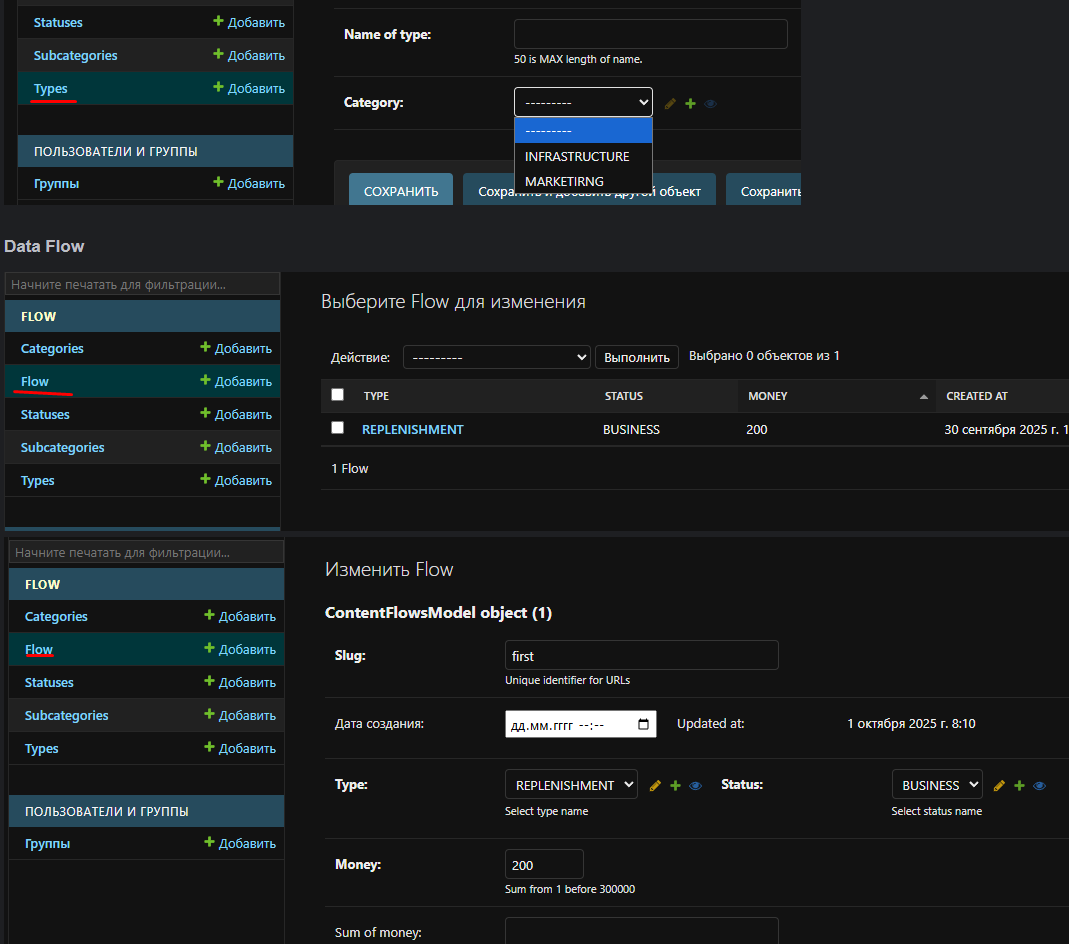Open Группы link in the Изменить Flow sidebar
This screenshot has height=944, width=1069.
coord(47,844)
